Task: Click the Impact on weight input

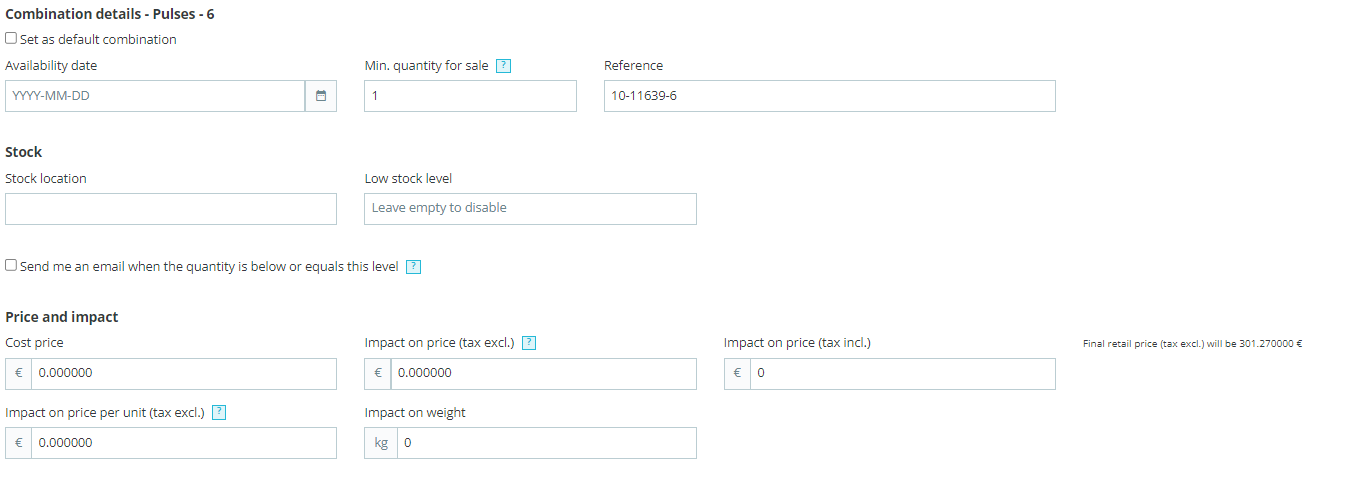Action: (x=546, y=443)
